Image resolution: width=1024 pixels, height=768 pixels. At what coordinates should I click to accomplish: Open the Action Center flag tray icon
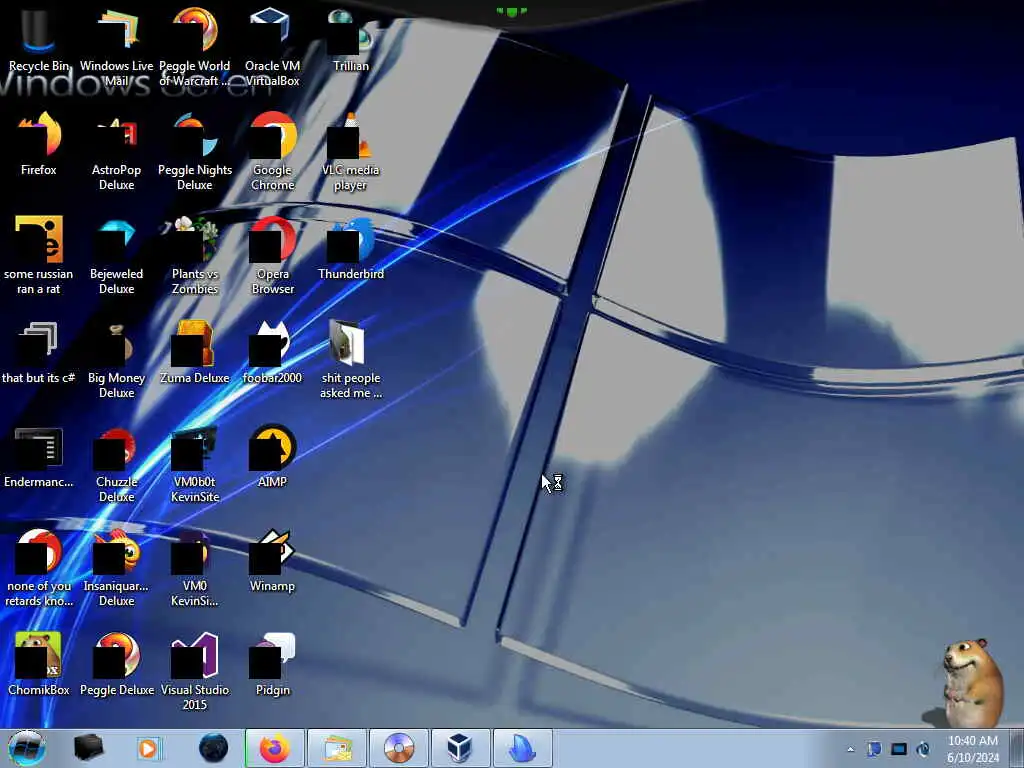click(874, 749)
